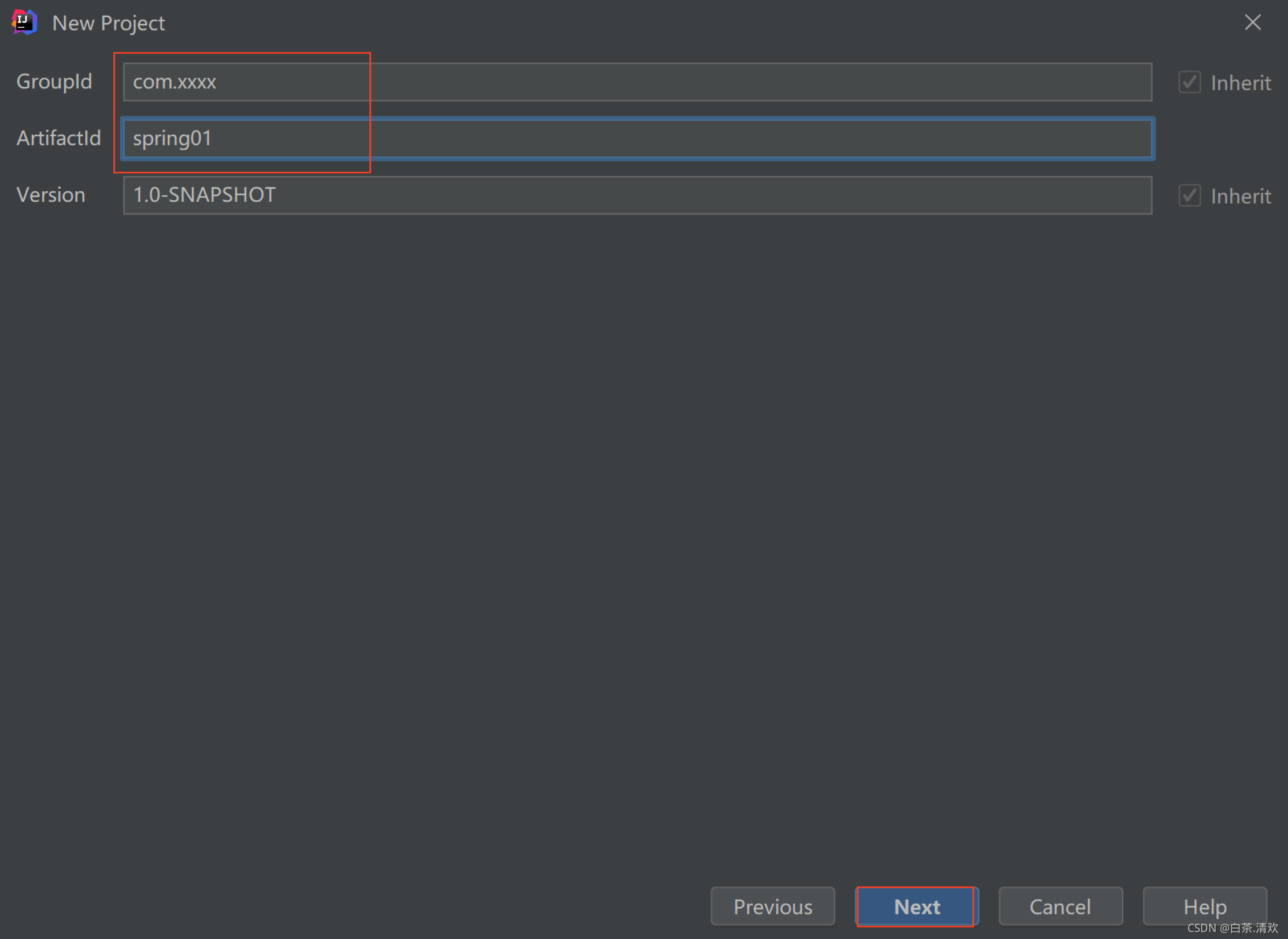Screen dimensions: 1288x939
Task: Click the CSDN watermark text
Action: point(1232,928)
